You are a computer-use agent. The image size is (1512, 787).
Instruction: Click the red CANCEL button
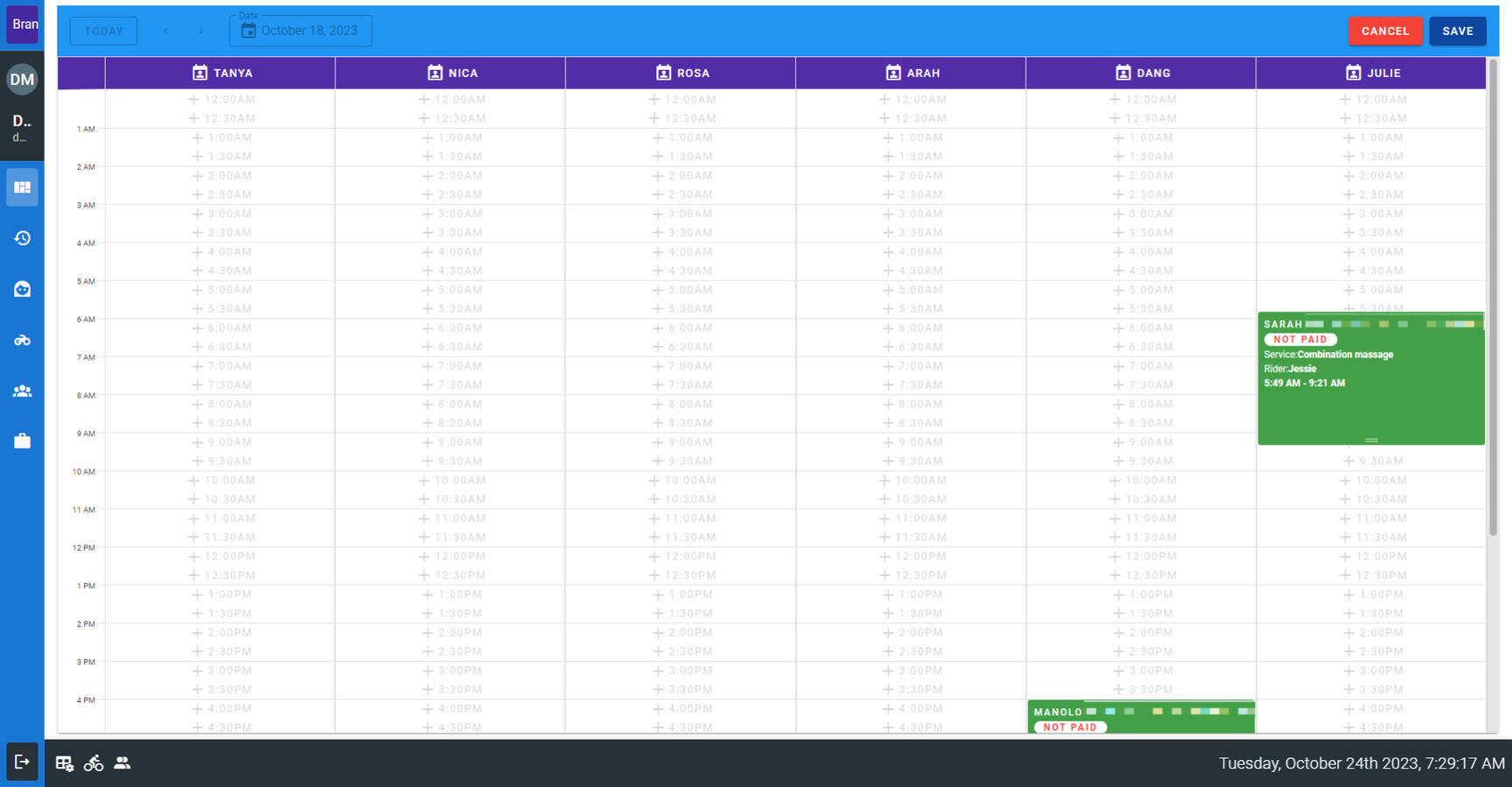[1384, 31]
